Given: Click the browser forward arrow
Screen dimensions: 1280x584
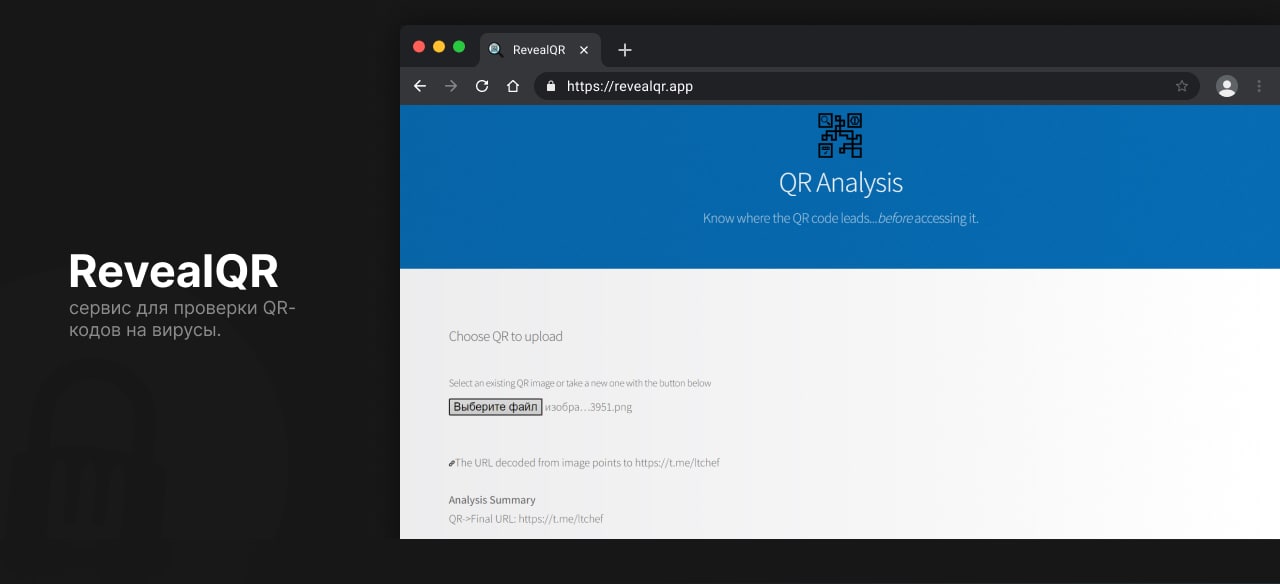Looking at the screenshot, I should pyautogui.click(x=451, y=86).
